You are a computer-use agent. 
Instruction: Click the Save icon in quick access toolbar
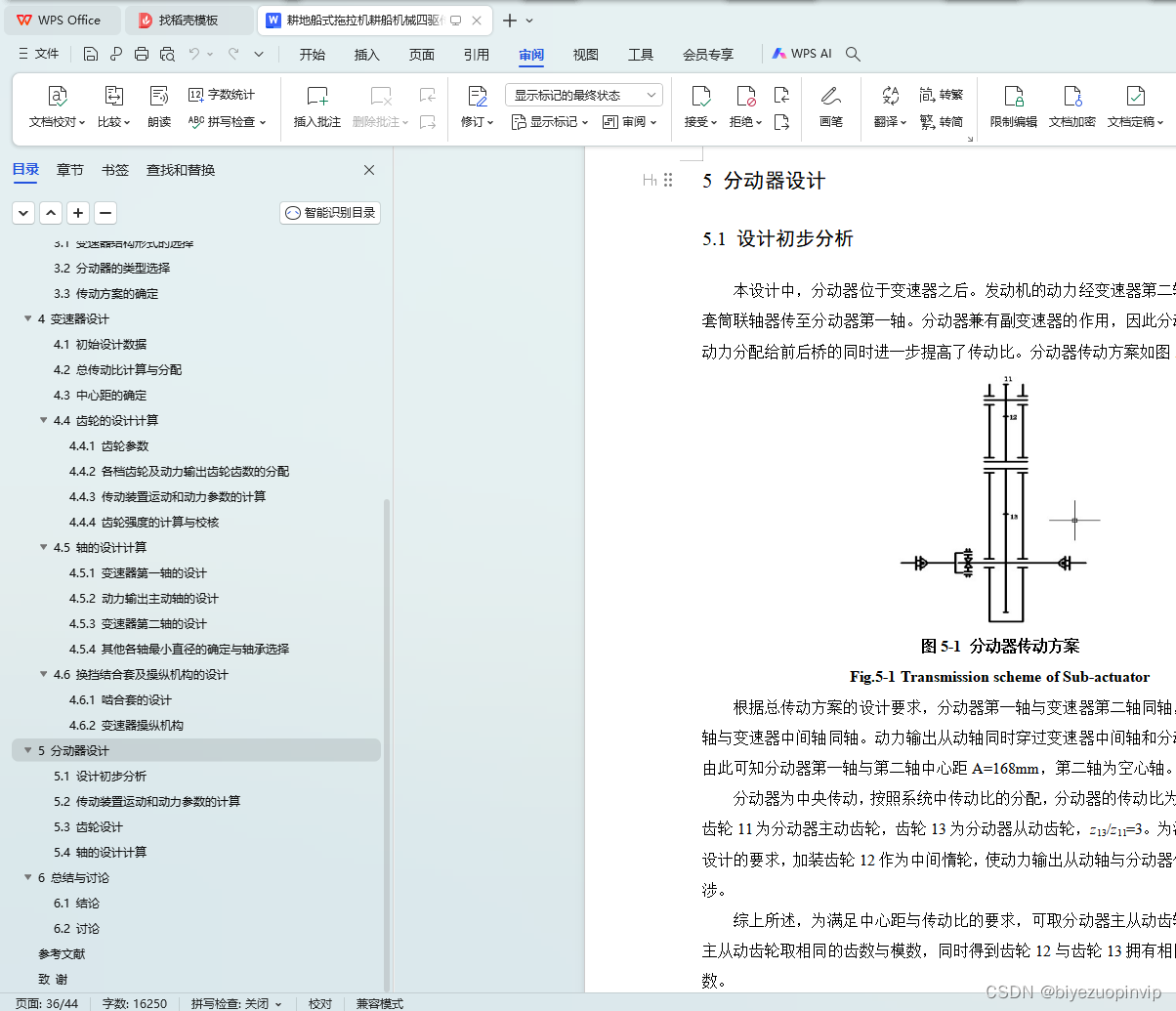(91, 54)
